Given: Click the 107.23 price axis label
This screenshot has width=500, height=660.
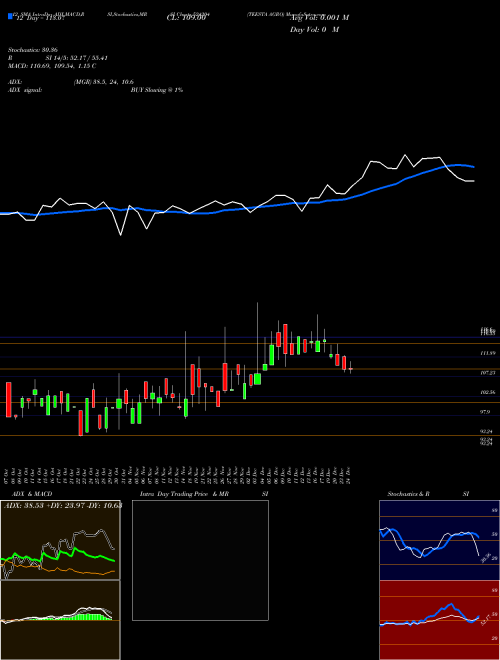Looking at the screenshot, I should click(487, 373).
